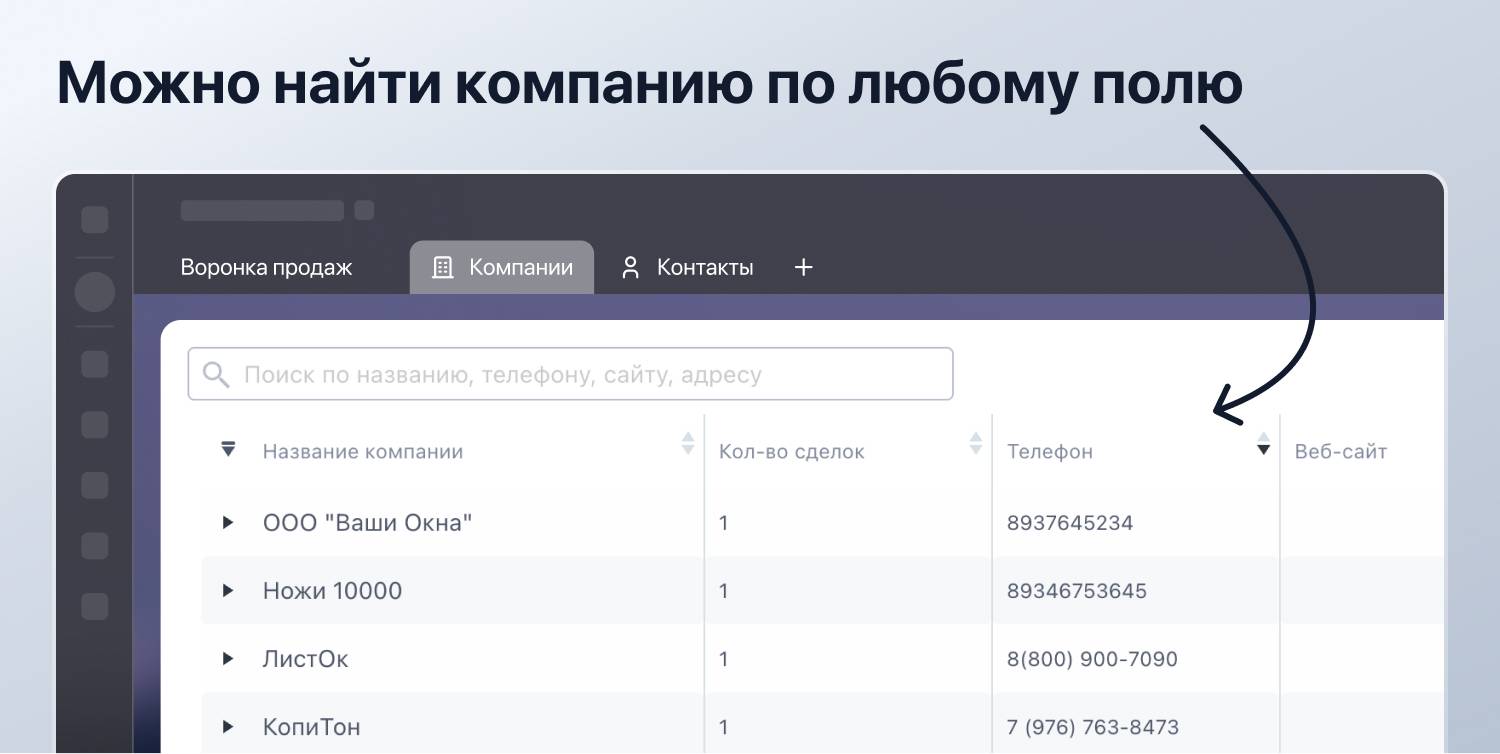
Task: Expand the ООО "Ваши Окна" row
Action: click(x=228, y=522)
